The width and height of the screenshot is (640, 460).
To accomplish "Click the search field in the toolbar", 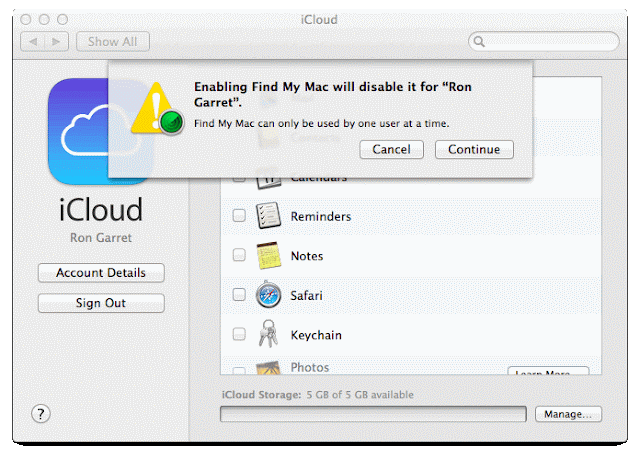I will pos(544,41).
